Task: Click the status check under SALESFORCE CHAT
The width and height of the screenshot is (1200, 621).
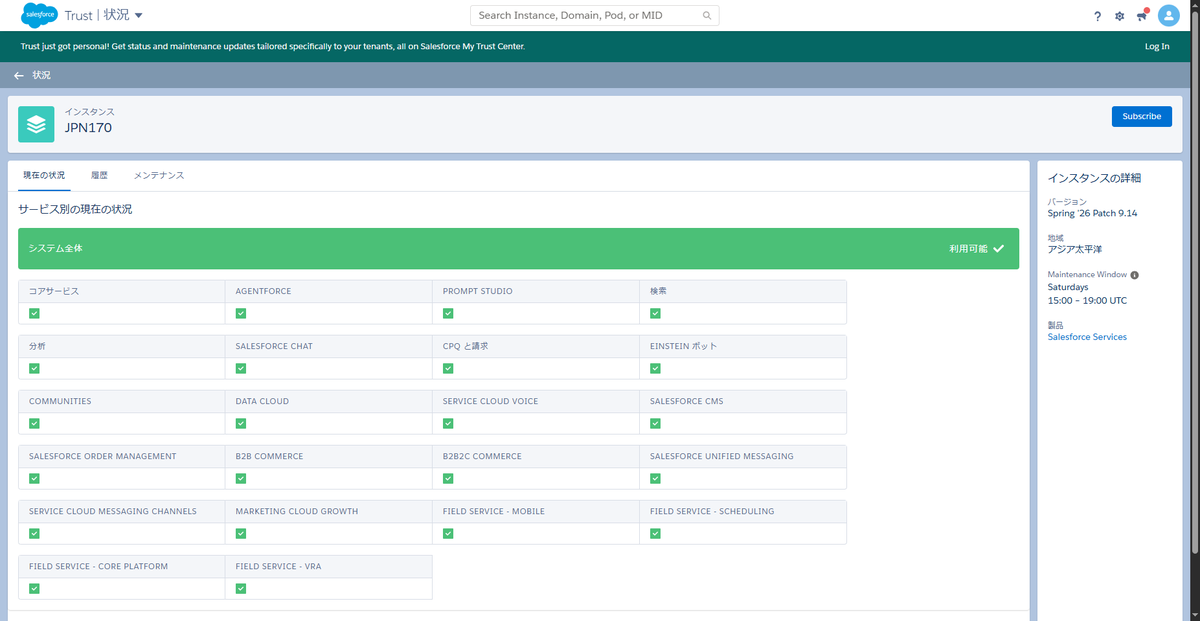Action: click(x=241, y=368)
